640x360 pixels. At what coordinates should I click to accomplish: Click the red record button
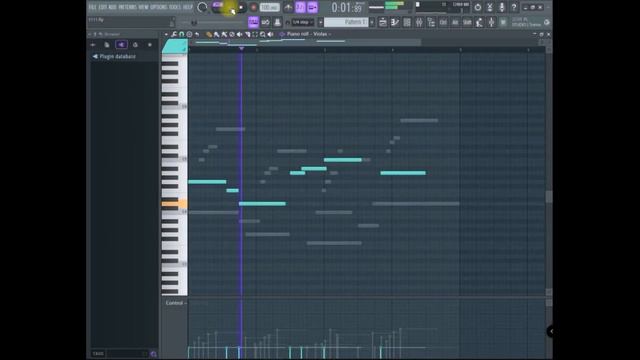(253, 7)
